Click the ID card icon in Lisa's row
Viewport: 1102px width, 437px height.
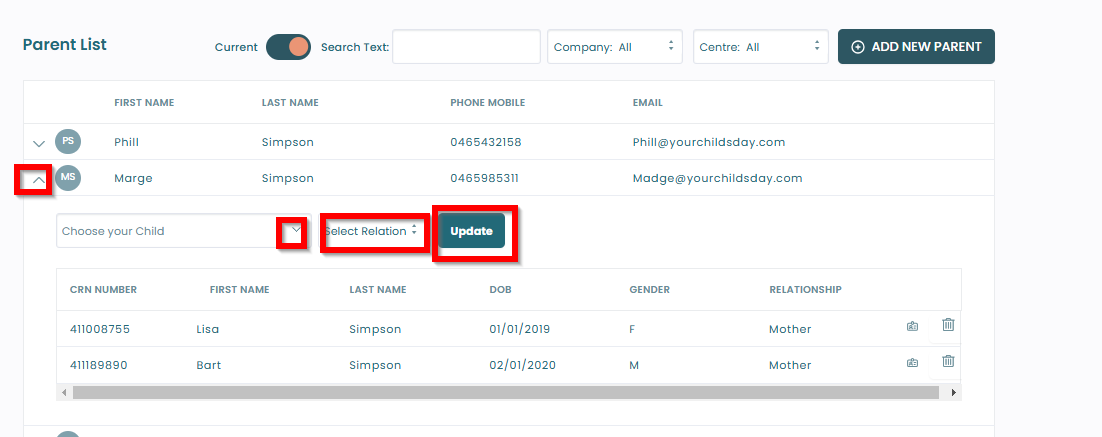coord(912,327)
